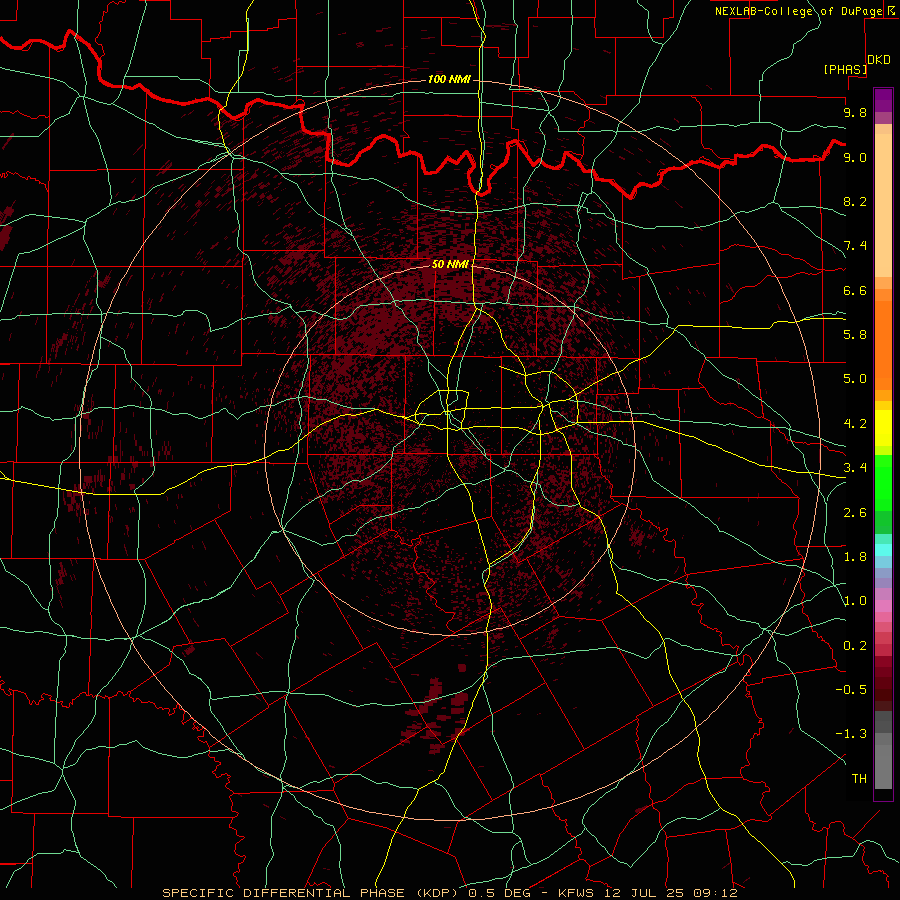Click the 50 NMI range ring label
This screenshot has height=900, width=900.
pyautogui.click(x=450, y=264)
